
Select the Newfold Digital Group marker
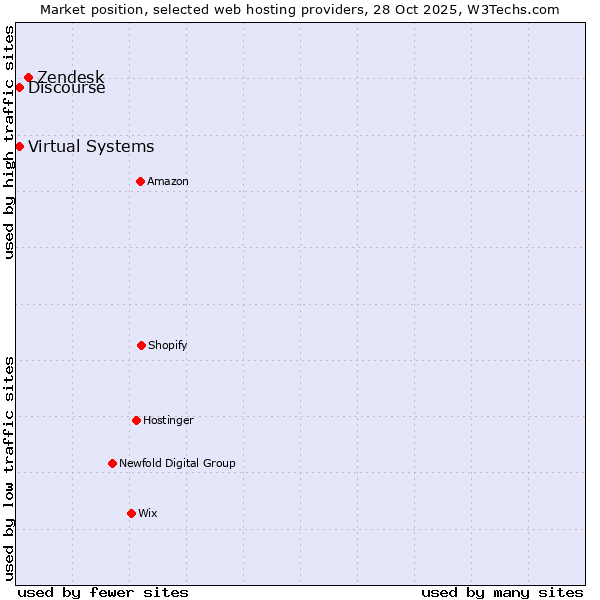click(x=112, y=463)
